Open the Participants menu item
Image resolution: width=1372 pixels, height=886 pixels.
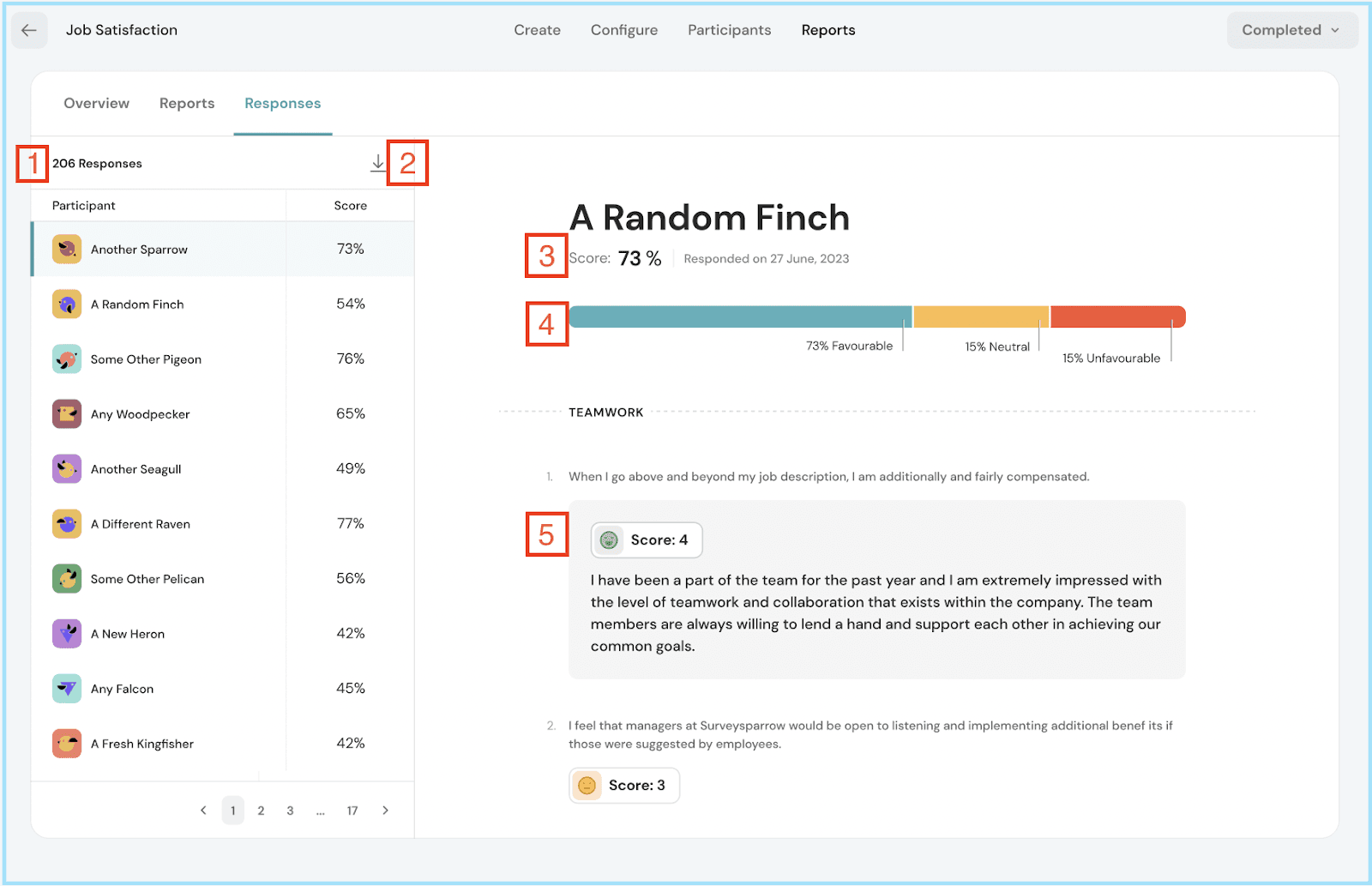point(729,30)
